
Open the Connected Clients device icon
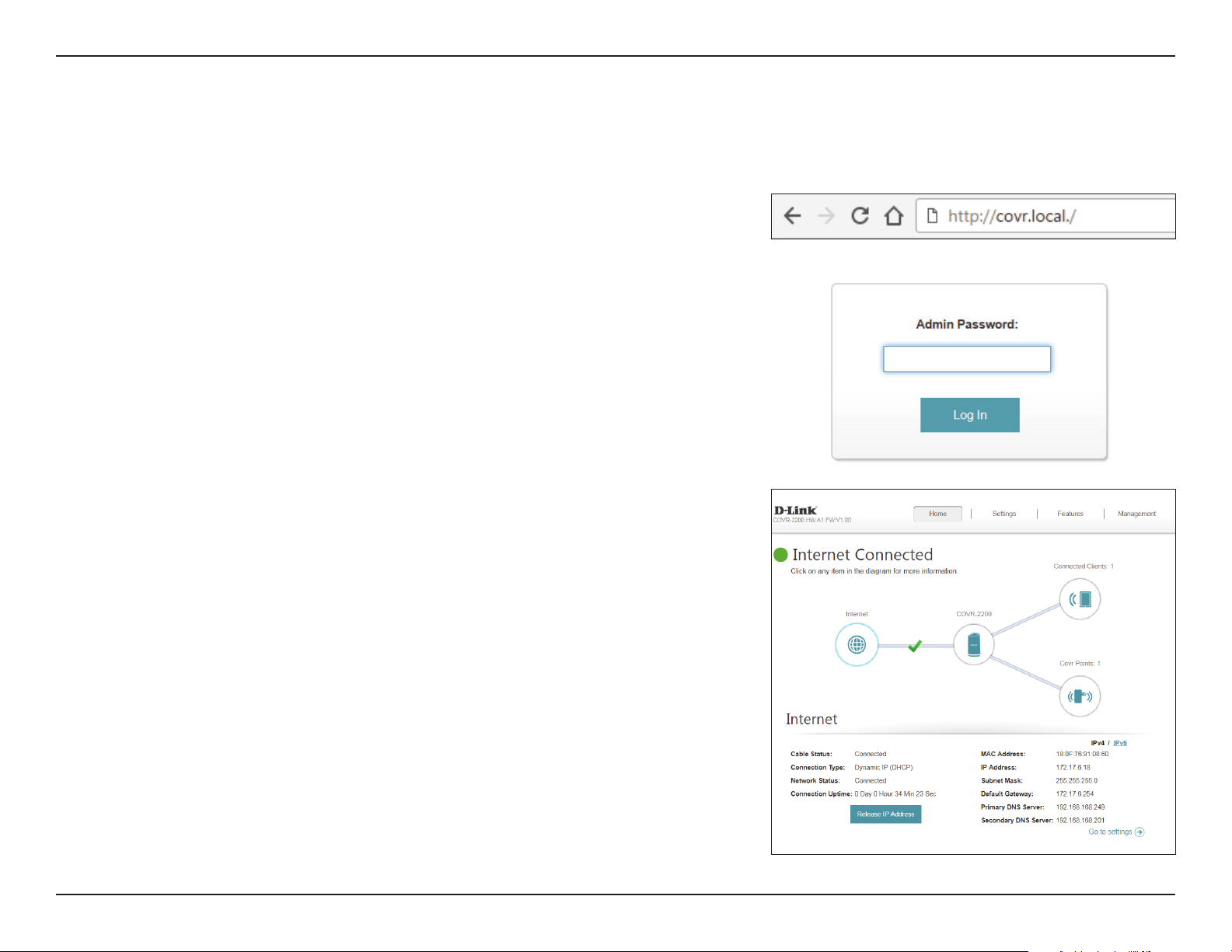[1080, 598]
